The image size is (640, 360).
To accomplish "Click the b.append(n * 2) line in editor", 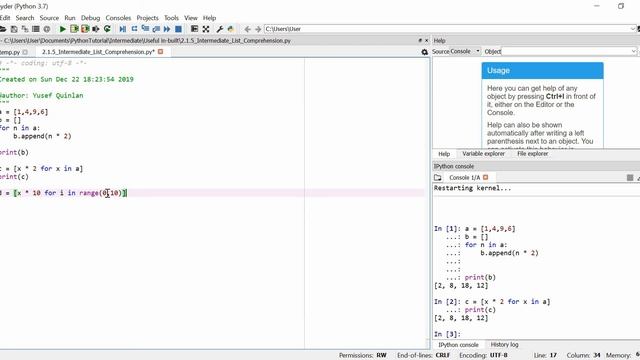I will pos(42,136).
